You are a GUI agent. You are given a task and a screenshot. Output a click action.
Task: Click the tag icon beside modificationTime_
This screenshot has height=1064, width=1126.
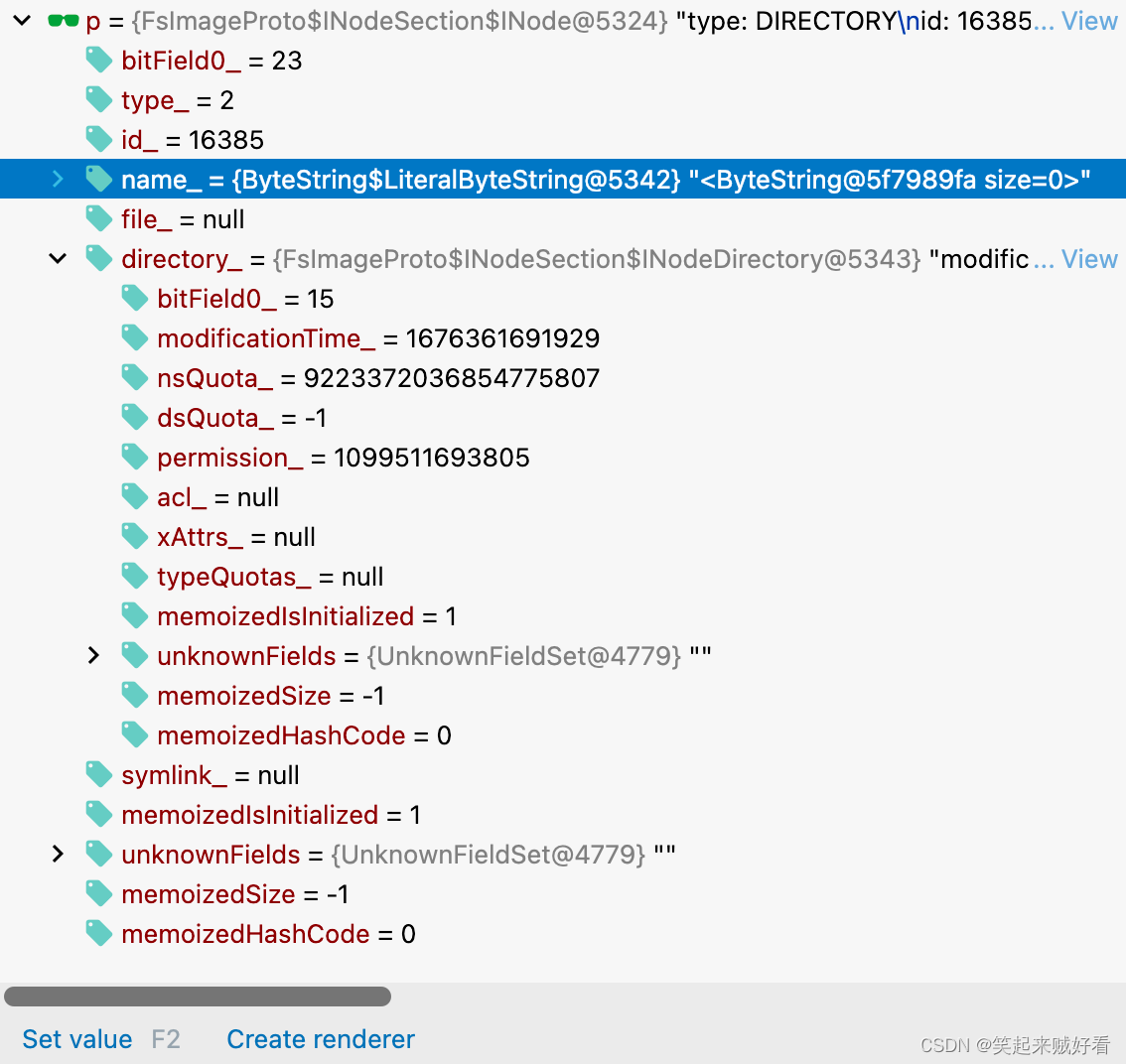click(135, 338)
